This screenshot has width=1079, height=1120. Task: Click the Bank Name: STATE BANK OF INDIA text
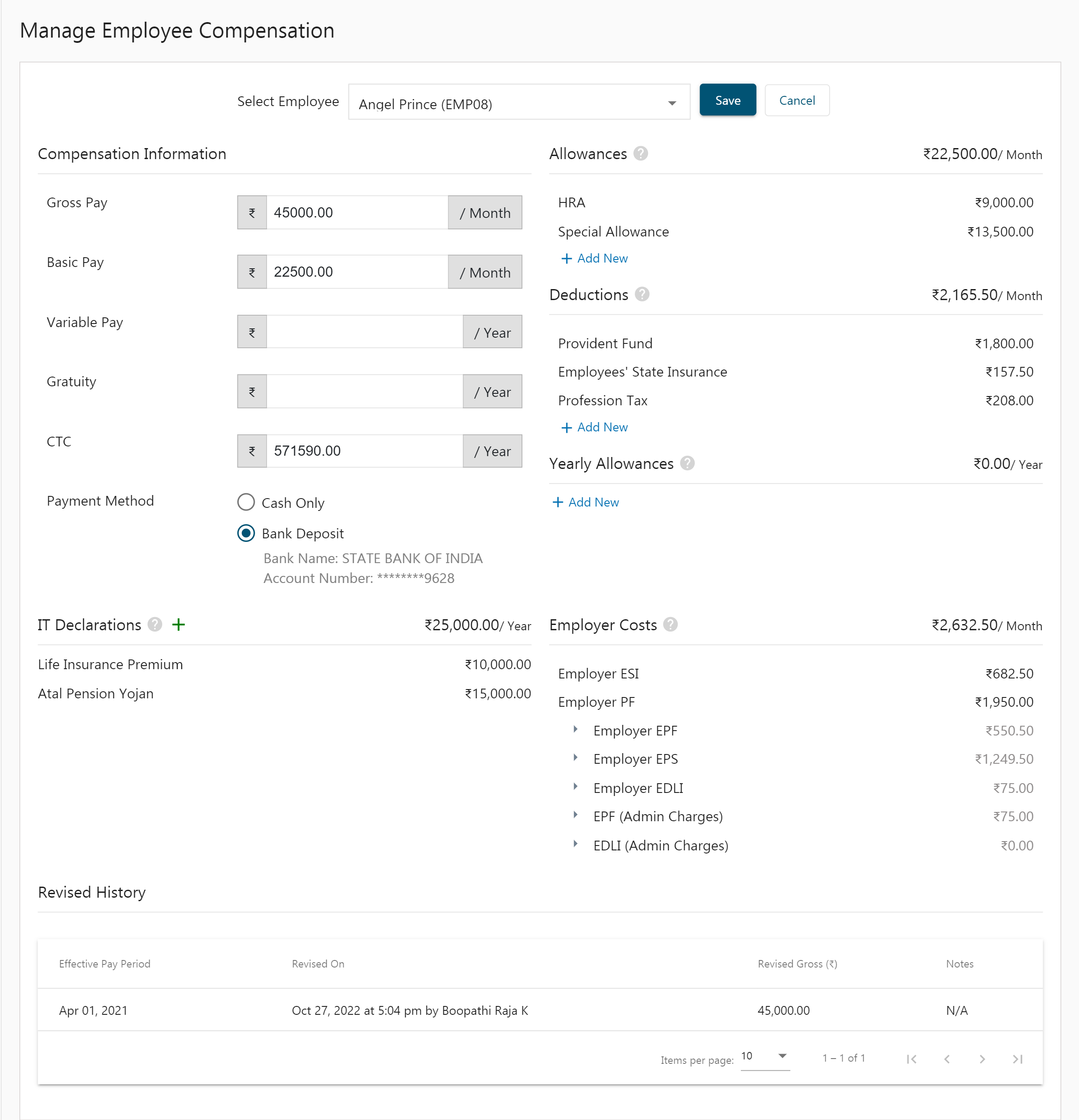[x=373, y=558]
